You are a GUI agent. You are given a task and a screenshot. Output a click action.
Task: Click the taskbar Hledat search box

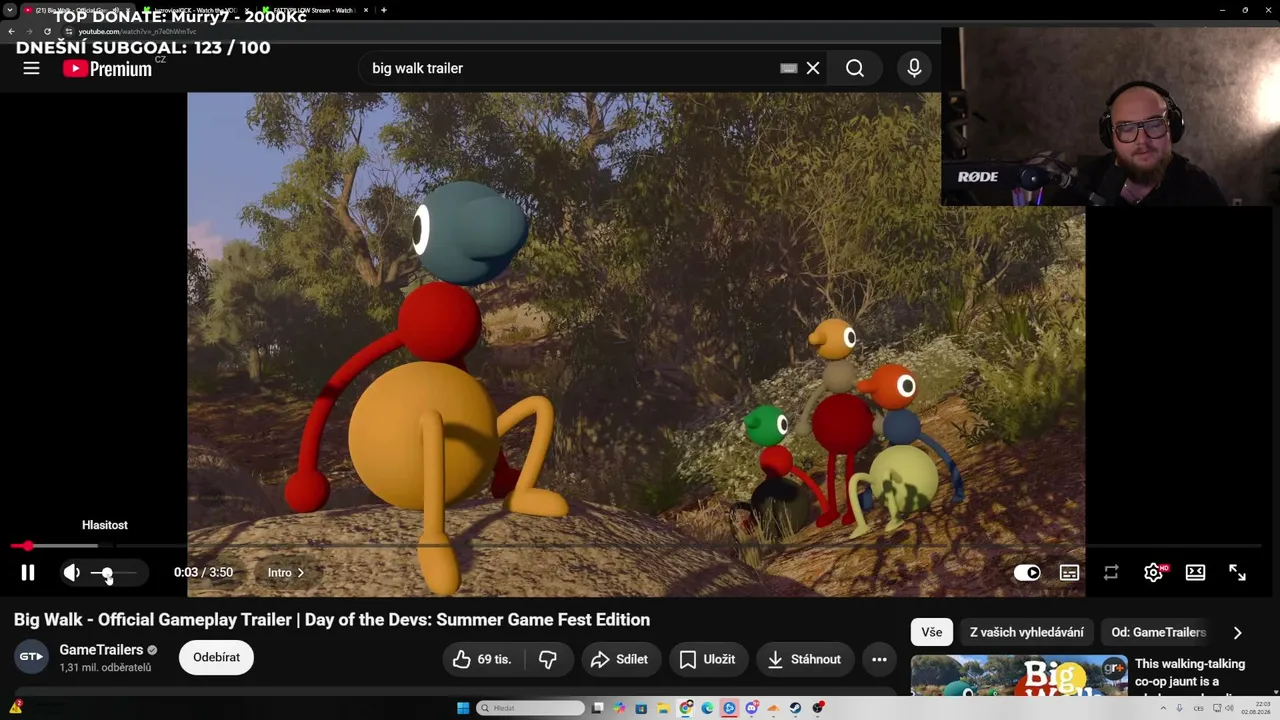(531, 708)
